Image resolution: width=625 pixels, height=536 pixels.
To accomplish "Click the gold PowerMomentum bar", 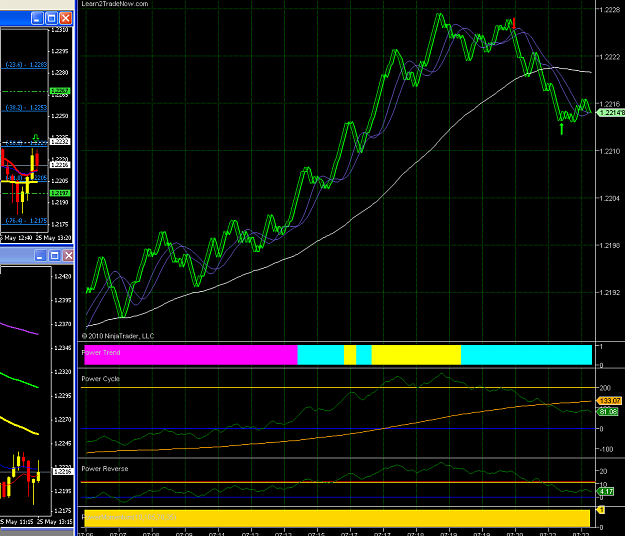I will [x=337, y=518].
